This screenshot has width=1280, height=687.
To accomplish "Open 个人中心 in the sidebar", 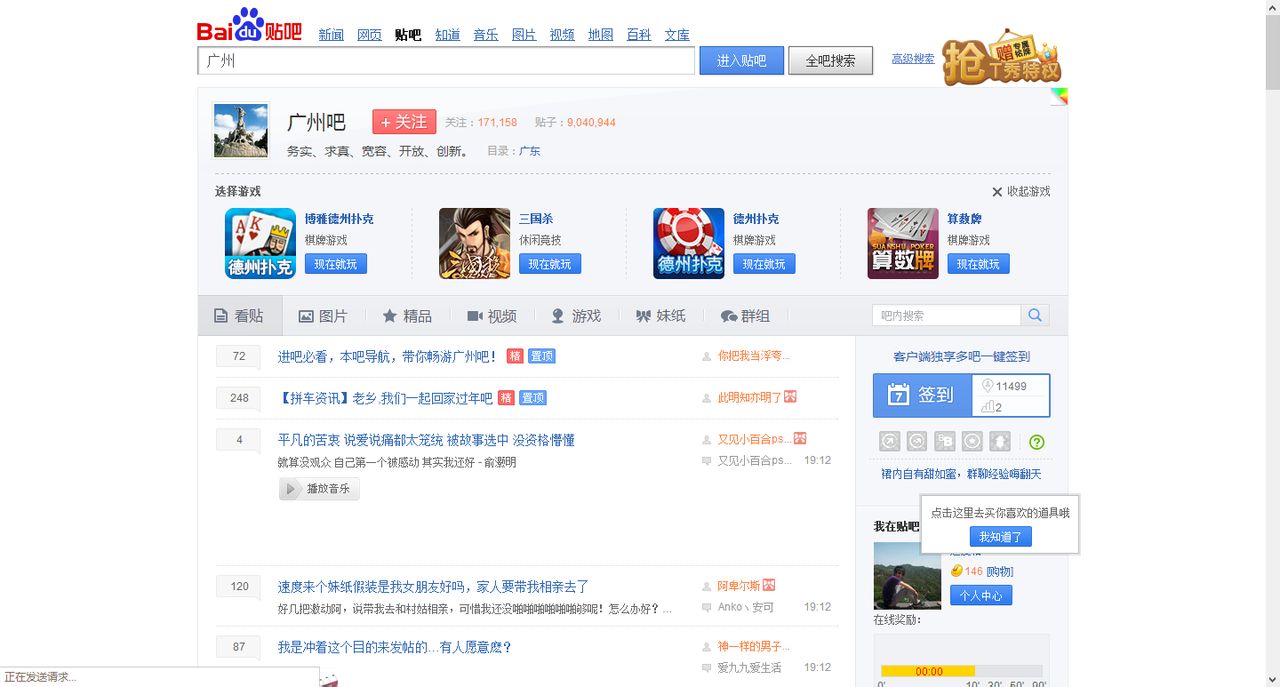I will click(x=981, y=595).
